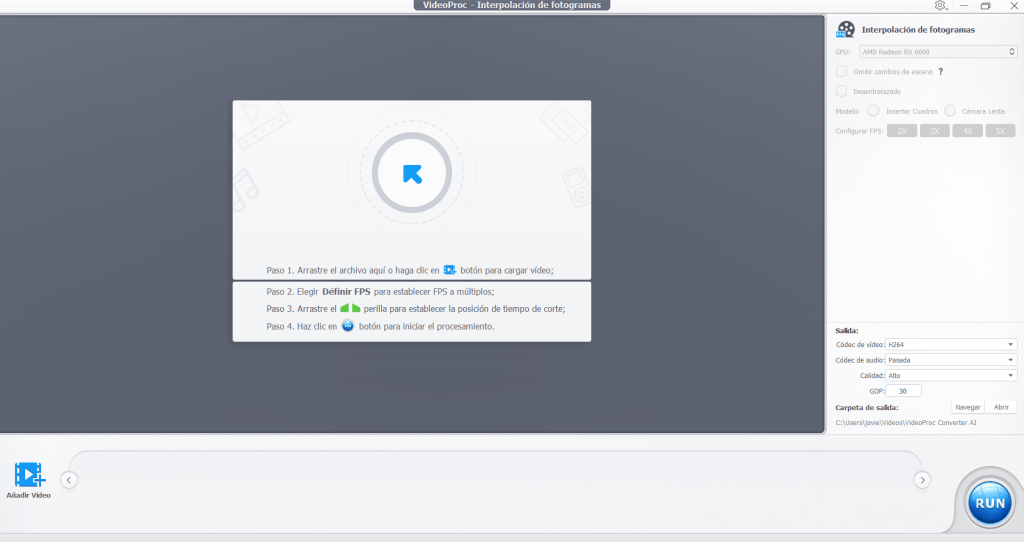This screenshot has width=1024, height=542.
Task: Set FPS multiplier to 5X
Action: [x=1000, y=131]
